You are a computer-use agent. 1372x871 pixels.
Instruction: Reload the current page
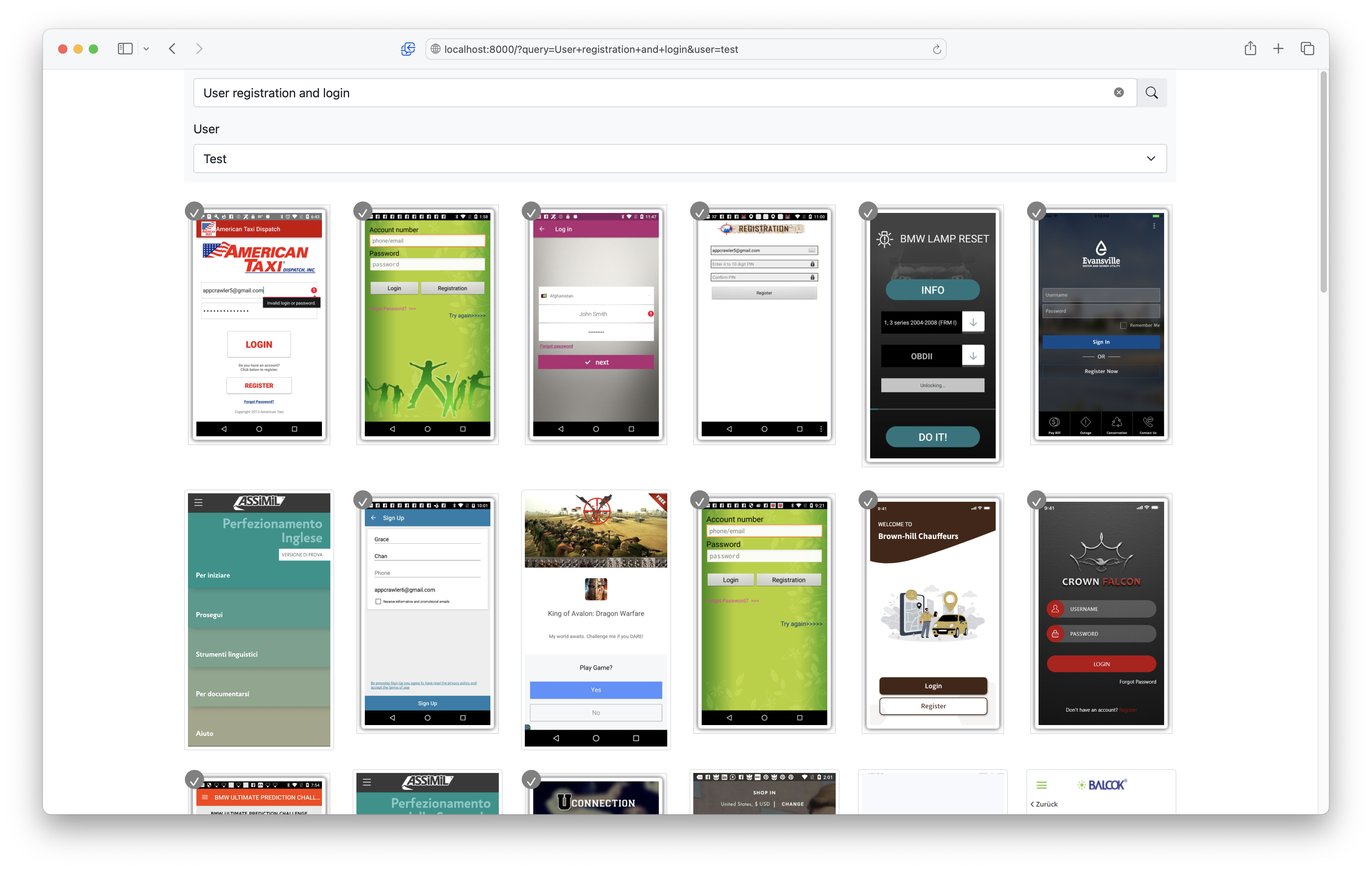936,49
